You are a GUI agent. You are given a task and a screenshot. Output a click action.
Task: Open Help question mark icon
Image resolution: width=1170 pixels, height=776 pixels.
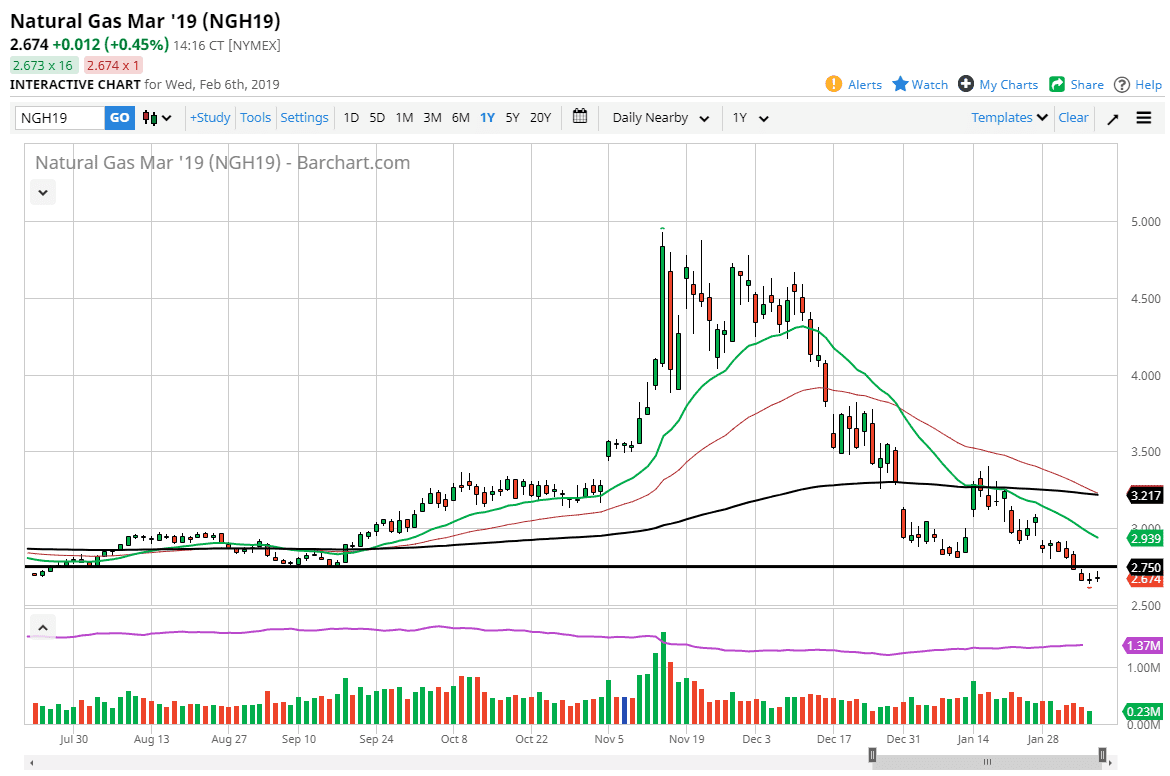click(1122, 84)
